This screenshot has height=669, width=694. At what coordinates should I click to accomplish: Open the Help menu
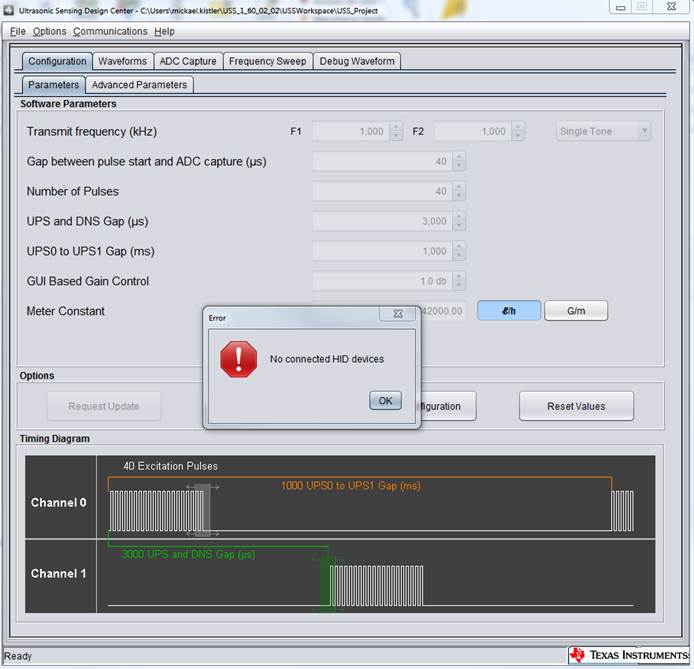pyautogui.click(x=164, y=31)
